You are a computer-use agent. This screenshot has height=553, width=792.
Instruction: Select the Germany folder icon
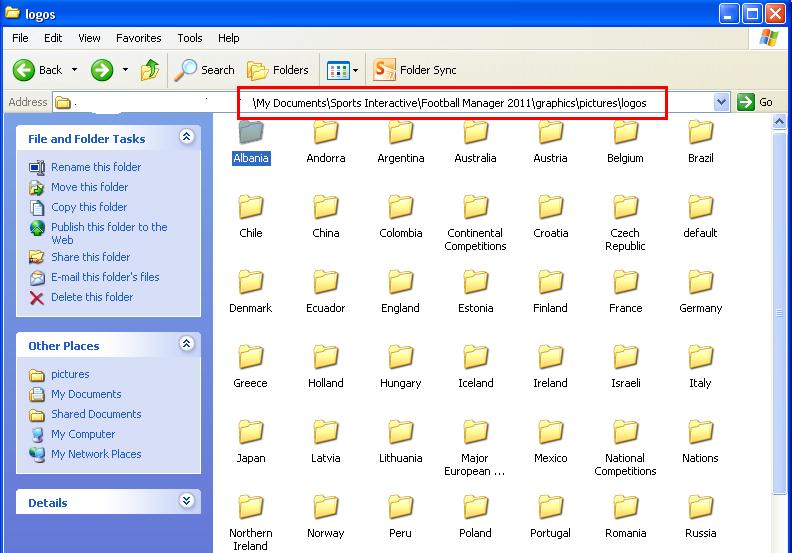[701, 282]
